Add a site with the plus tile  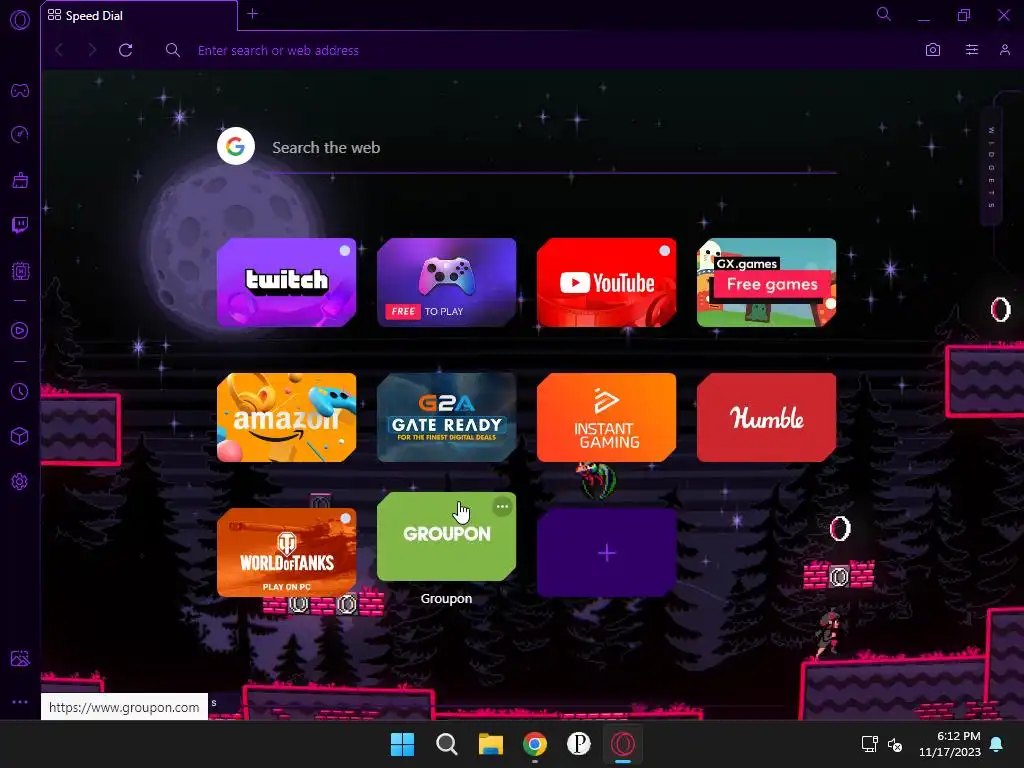click(x=607, y=552)
